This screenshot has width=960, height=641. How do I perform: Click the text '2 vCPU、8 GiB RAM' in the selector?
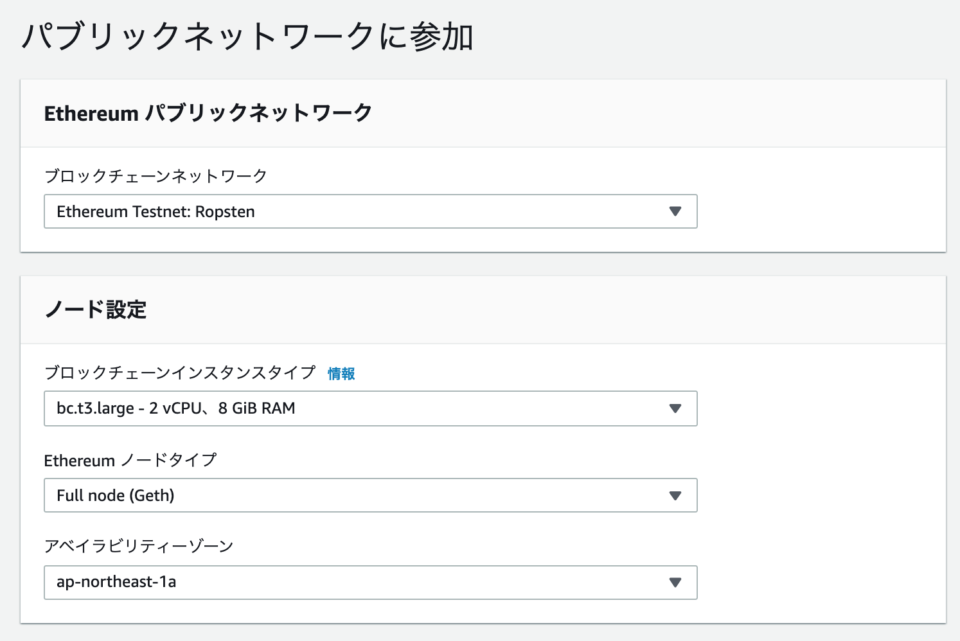coord(222,408)
